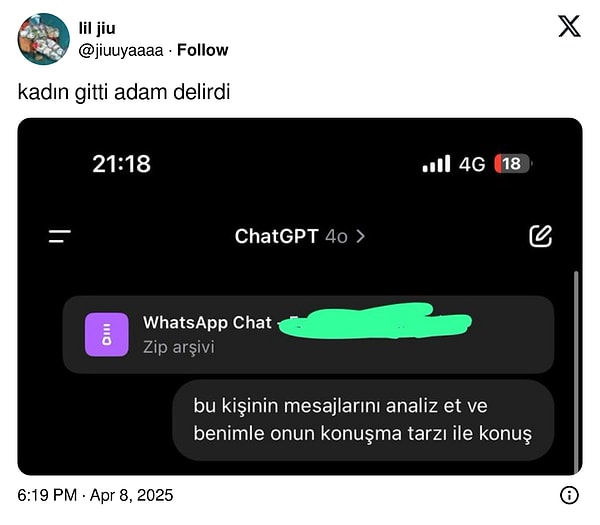600x525 pixels.
Task: Expand the ChatGPT 4o model chevron
Action: (360, 236)
